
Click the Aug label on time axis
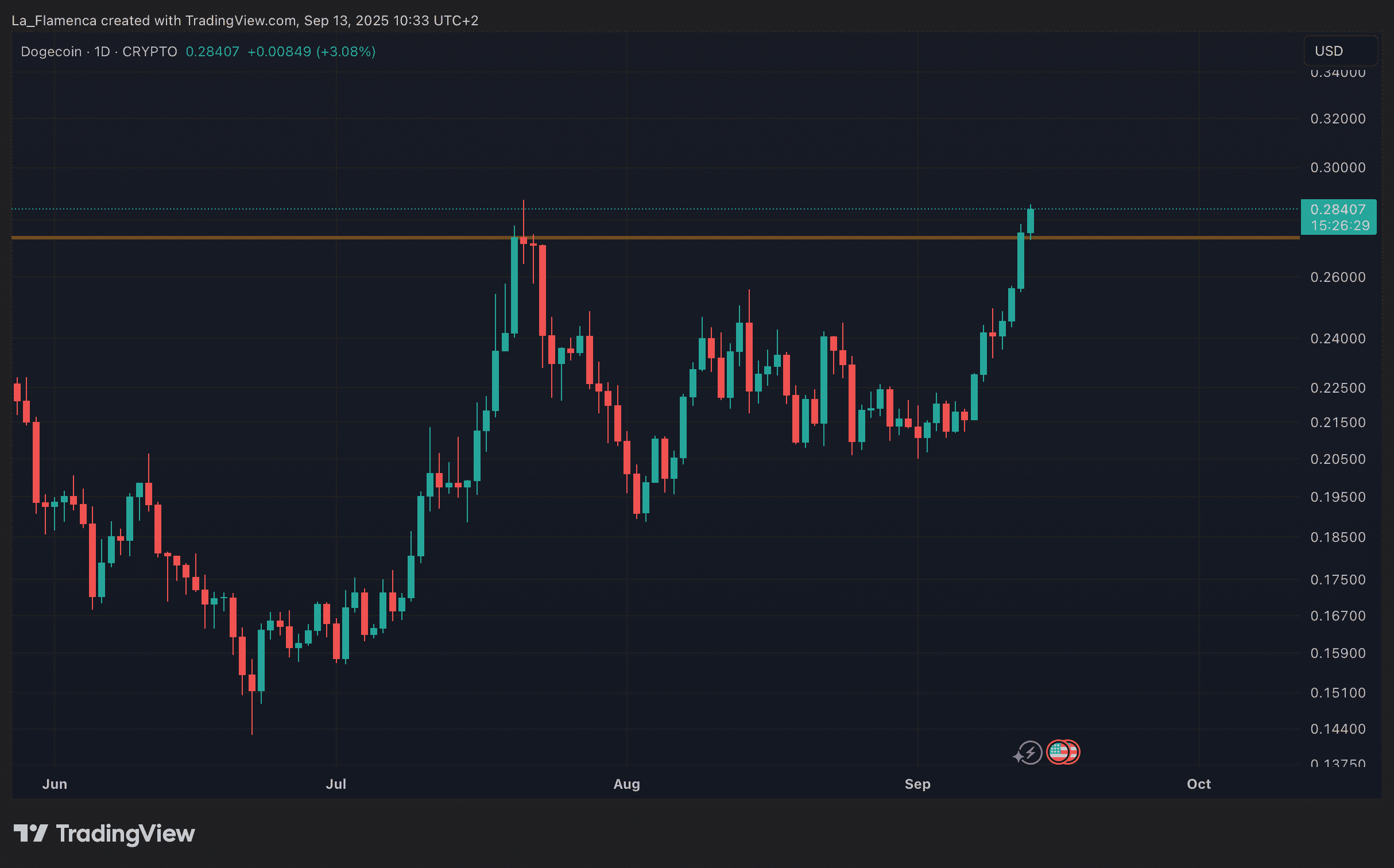click(x=626, y=784)
